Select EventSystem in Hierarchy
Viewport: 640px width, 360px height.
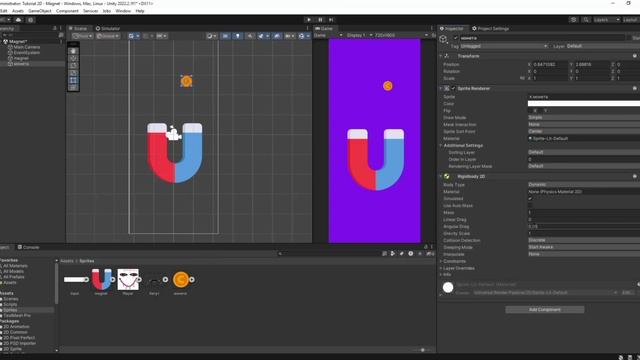click(x=27, y=53)
